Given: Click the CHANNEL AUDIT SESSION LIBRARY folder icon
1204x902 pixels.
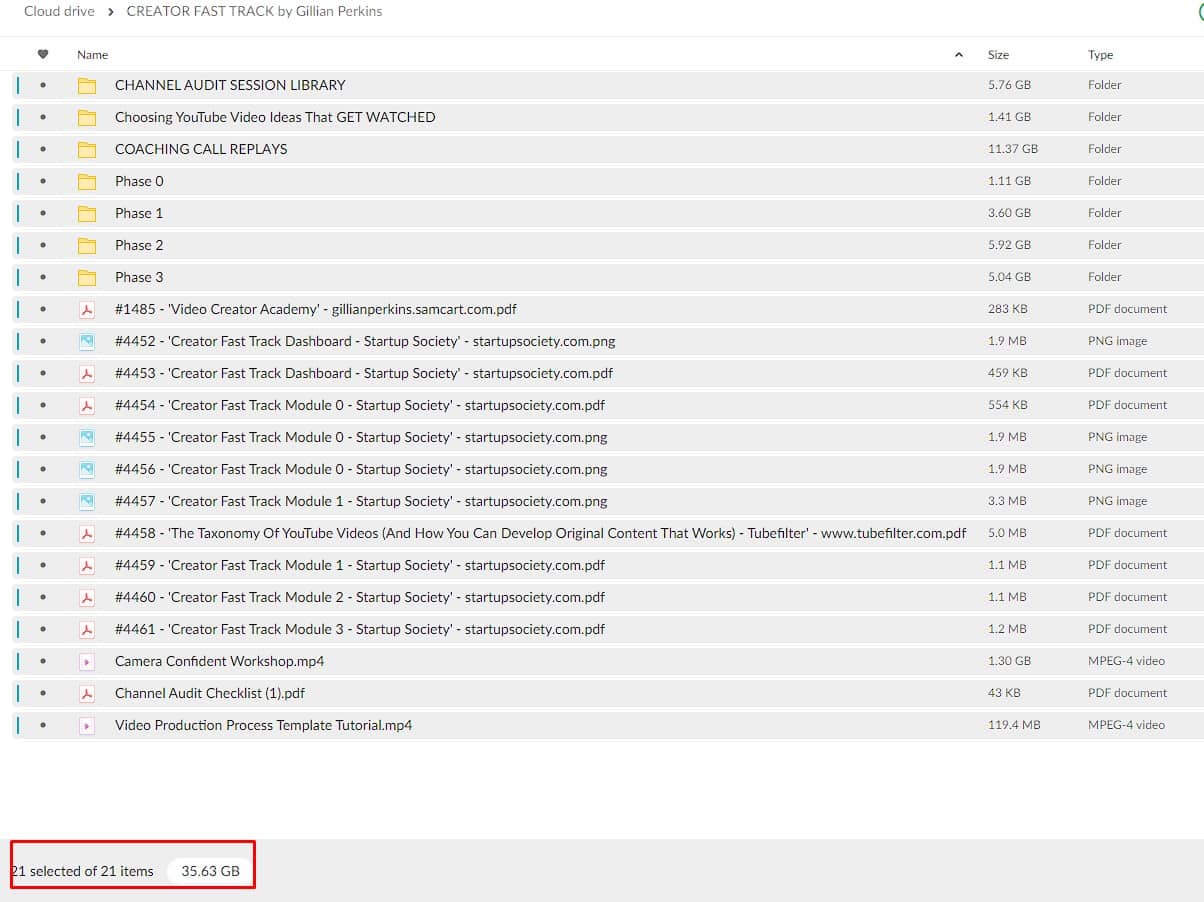Looking at the screenshot, I should click(x=87, y=85).
